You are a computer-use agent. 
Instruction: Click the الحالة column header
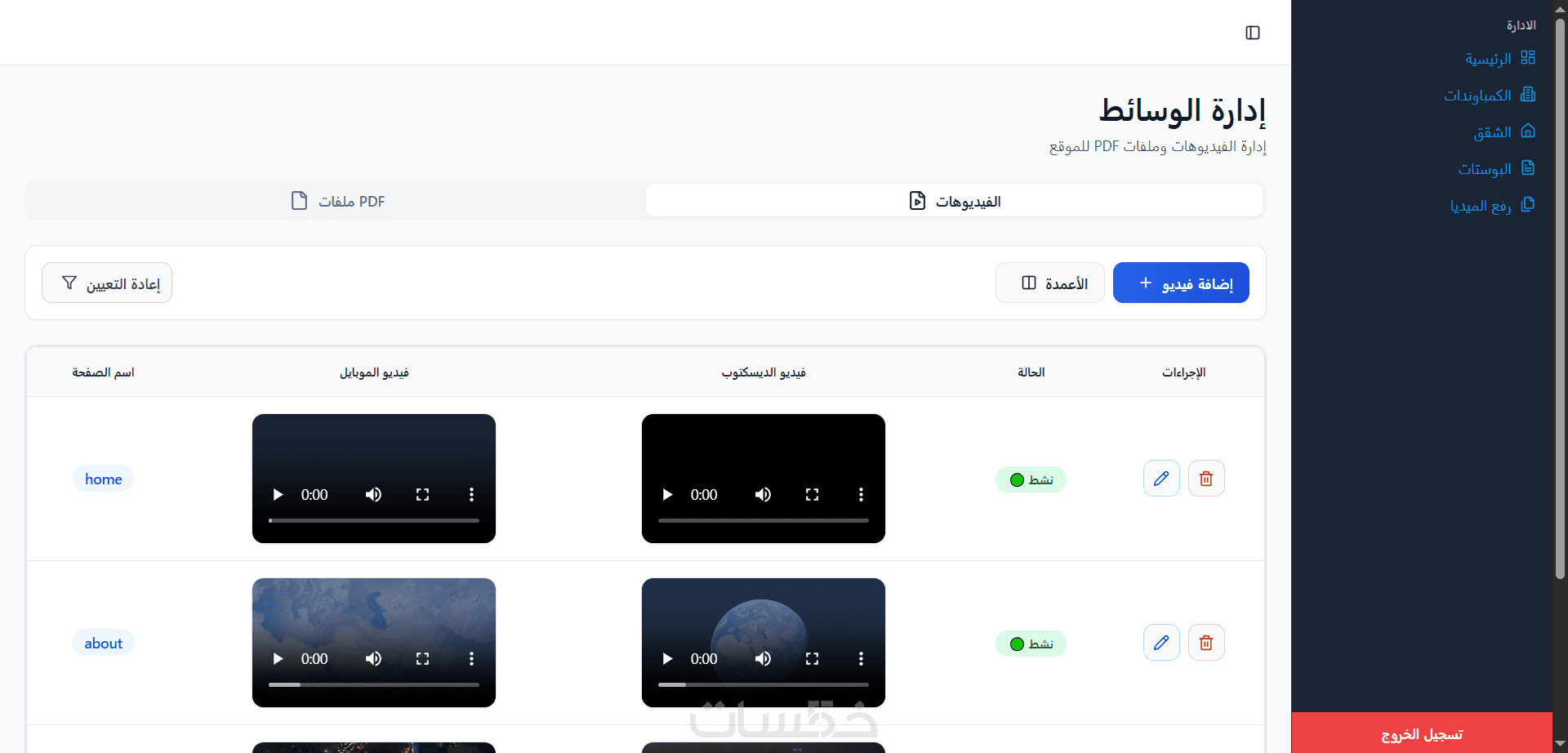tap(1031, 372)
